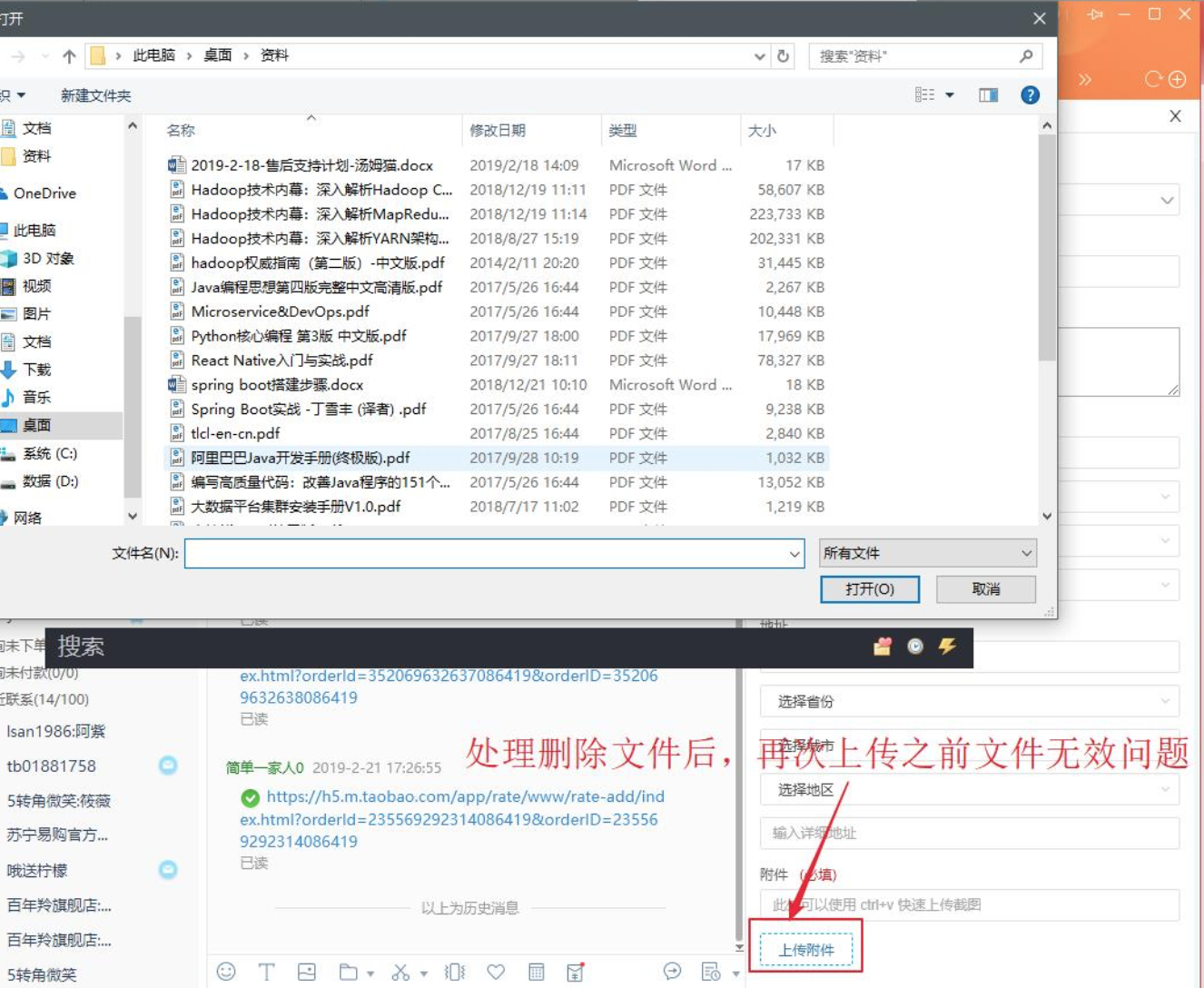Viewport: 1204px width, 988px height.
Task: Toggle the preview pane icon
Action: pyautogui.click(x=988, y=95)
